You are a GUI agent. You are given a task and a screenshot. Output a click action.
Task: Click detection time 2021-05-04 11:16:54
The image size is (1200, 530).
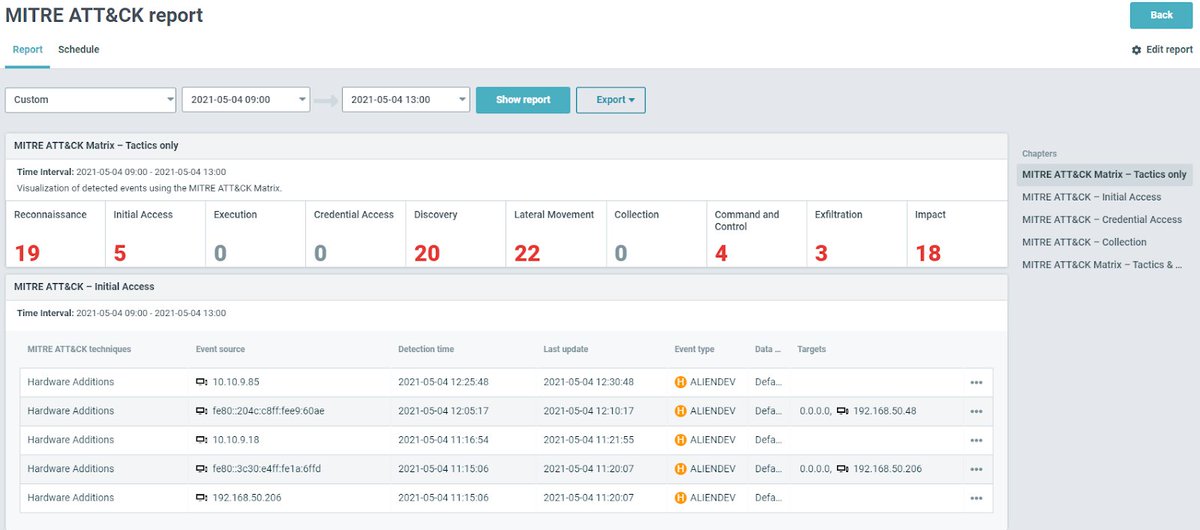click(x=444, y=440)
